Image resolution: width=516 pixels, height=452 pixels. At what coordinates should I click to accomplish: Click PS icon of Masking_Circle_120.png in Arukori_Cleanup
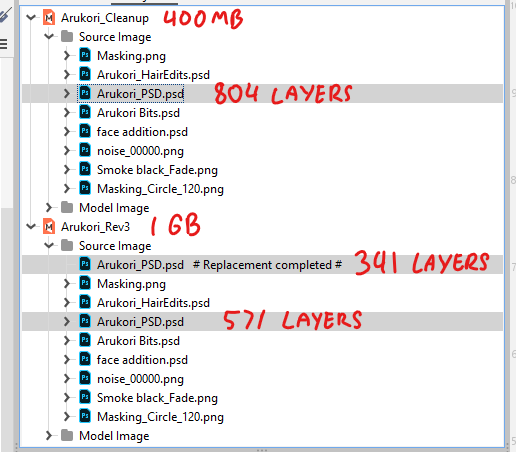(85, 188)
